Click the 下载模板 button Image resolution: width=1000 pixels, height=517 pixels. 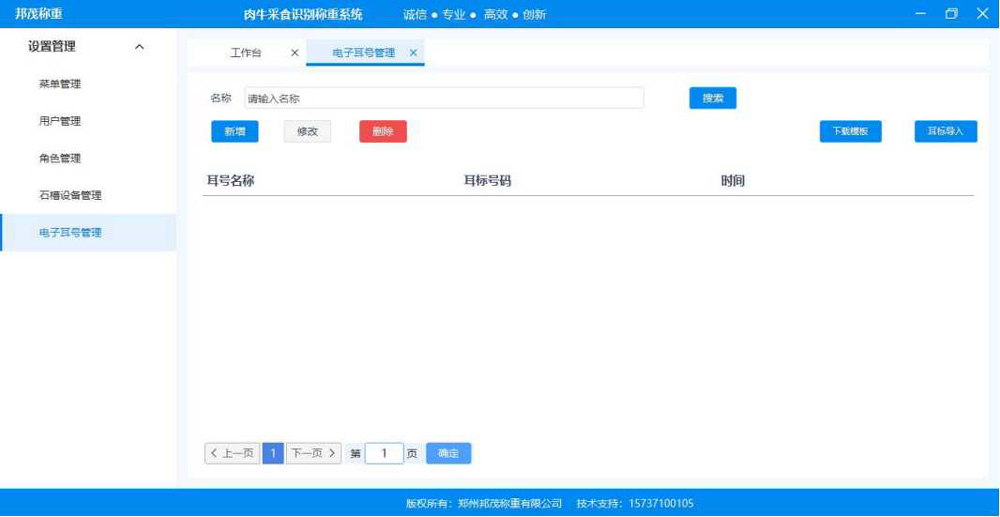(850, 132)
